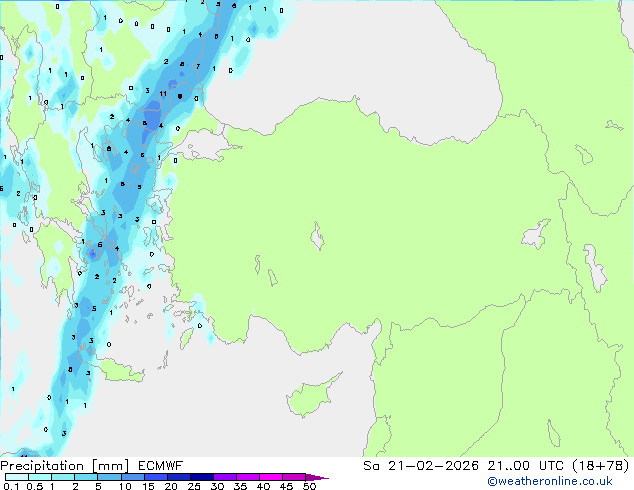The image size is (634, 490).
Task: Pick the 5–10 mm legend swatch
Action: (109, 477)
